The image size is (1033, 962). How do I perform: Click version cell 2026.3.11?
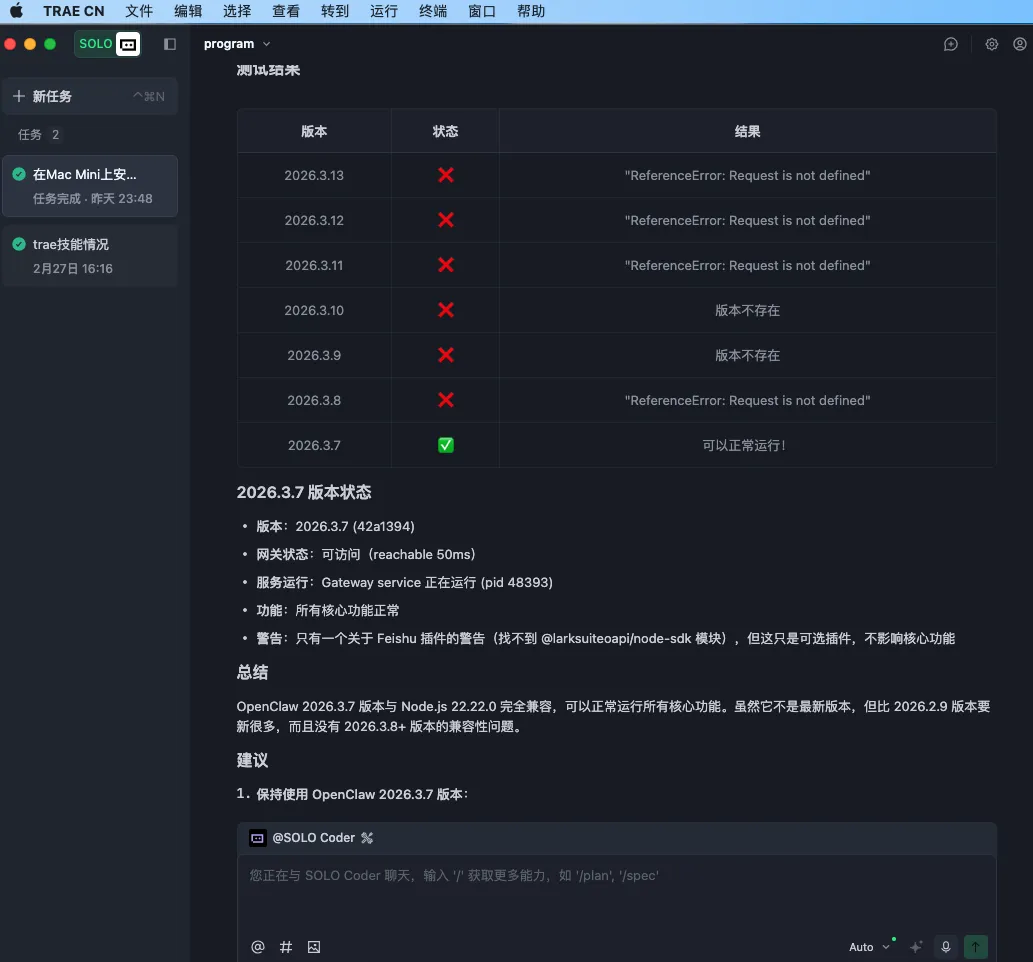point(314,265)
